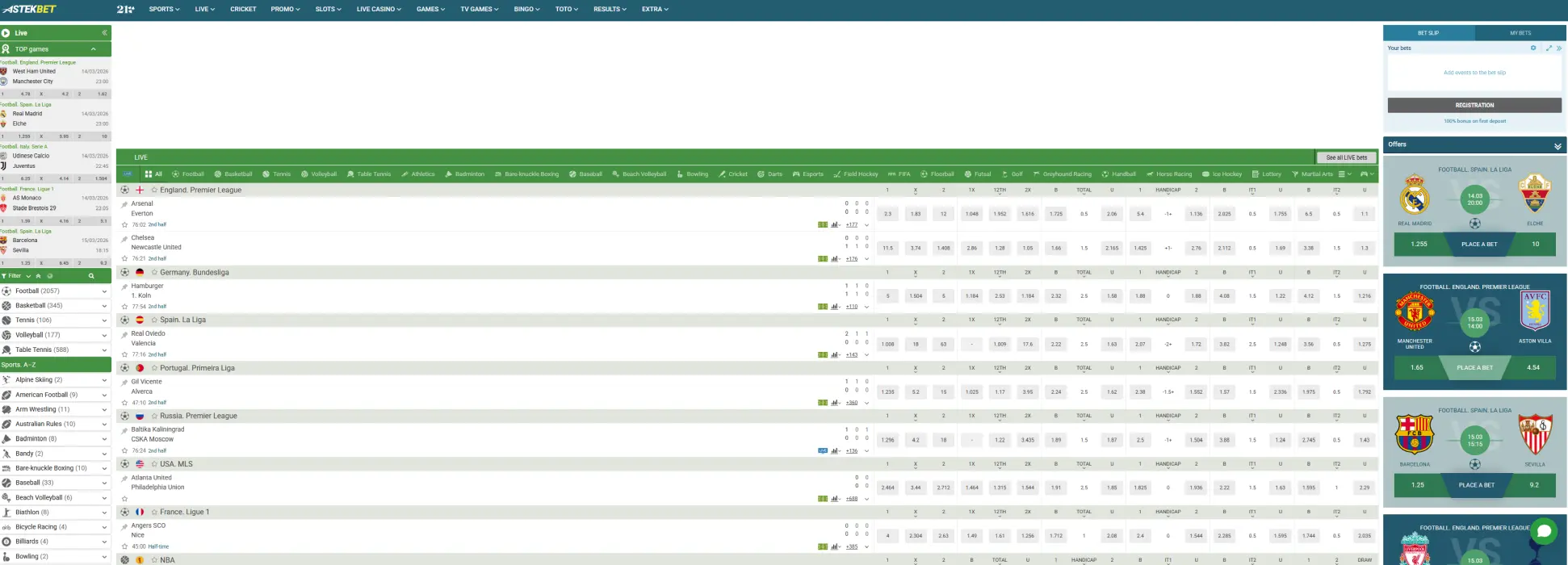Collapse the TOP games section
Viewport: 1568px width, 565px height.
pos(94,49)
